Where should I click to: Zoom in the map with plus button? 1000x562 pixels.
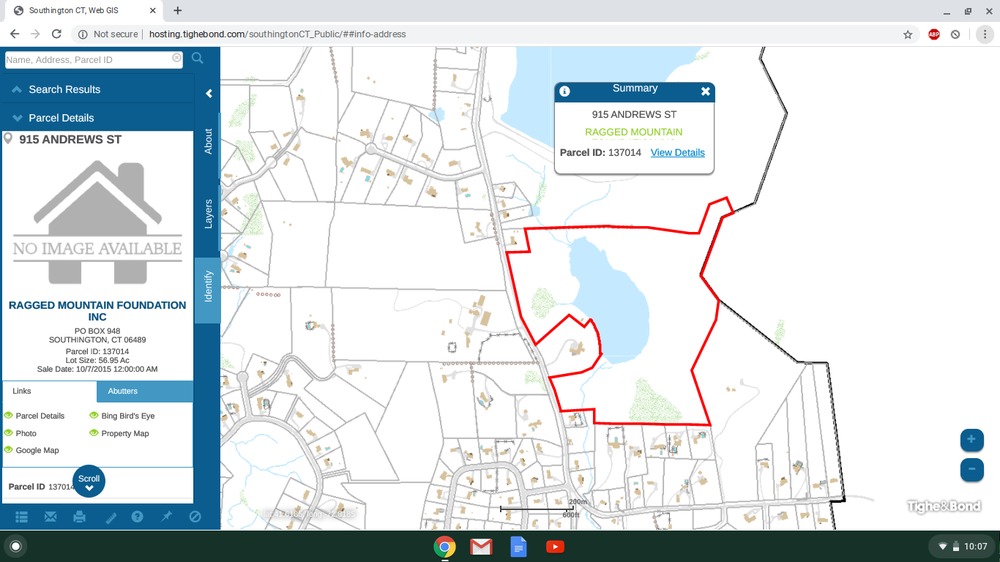pyautogui.click(x=970, y=440)
